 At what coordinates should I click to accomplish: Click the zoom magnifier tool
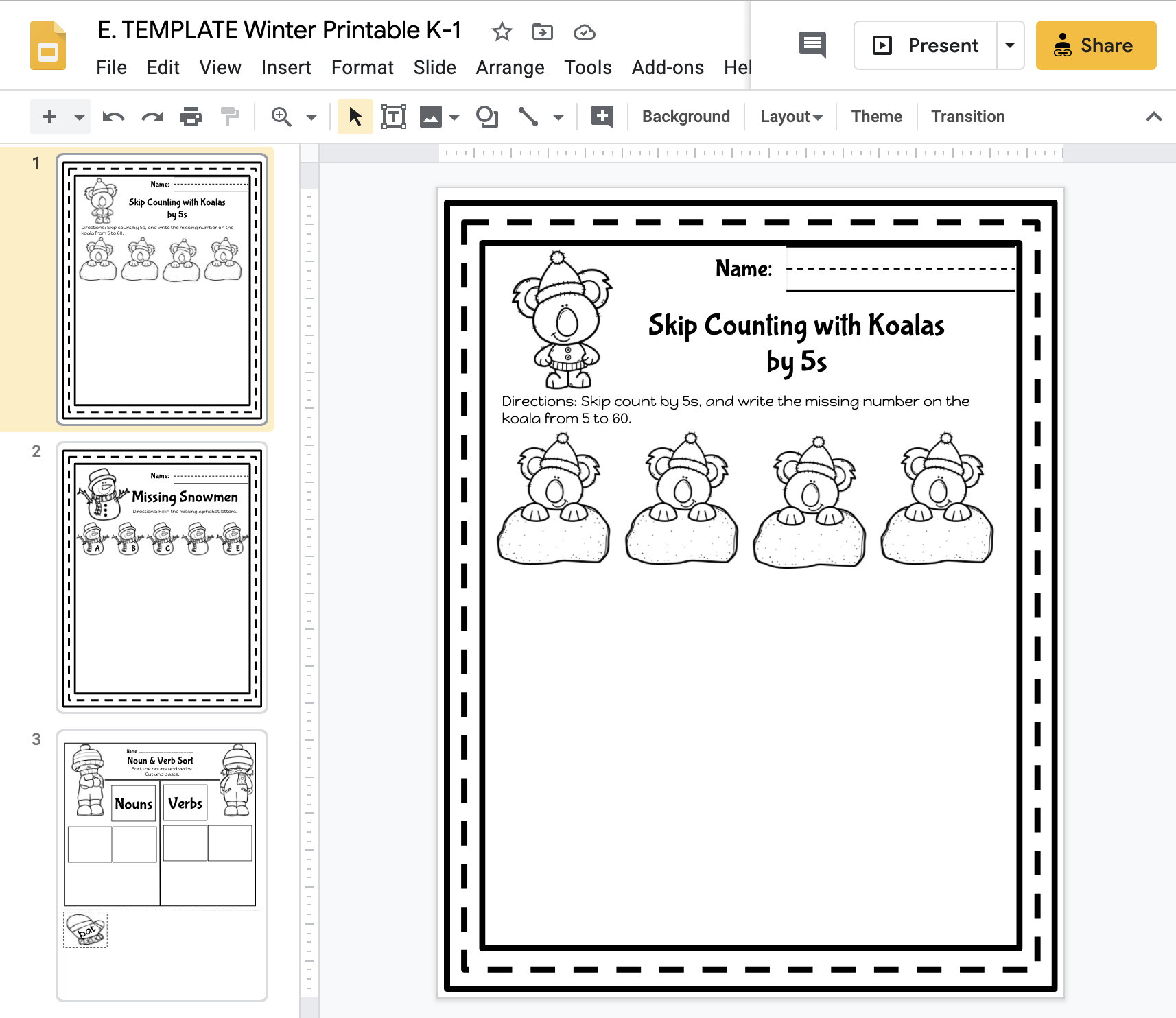[281, 117]
